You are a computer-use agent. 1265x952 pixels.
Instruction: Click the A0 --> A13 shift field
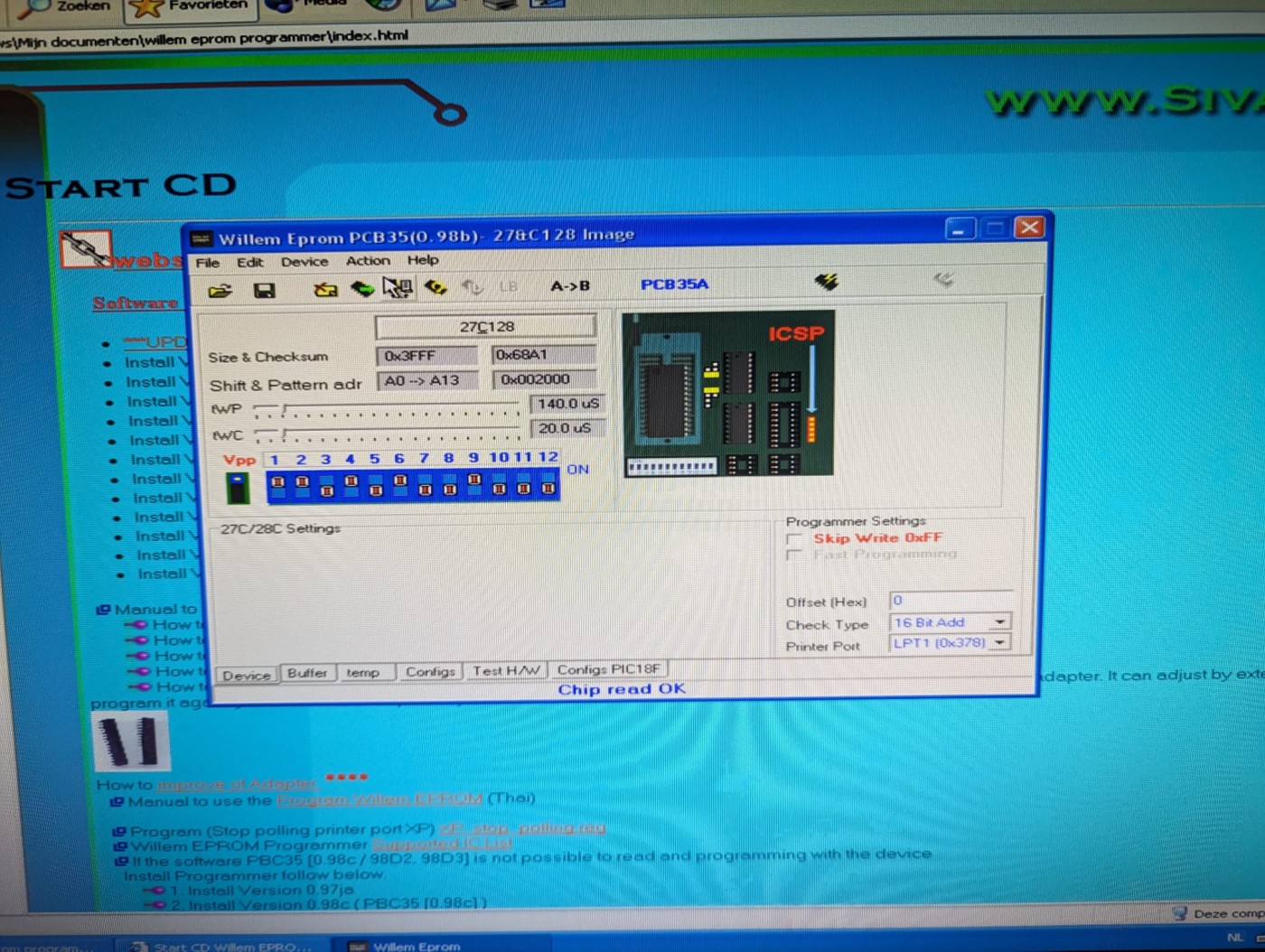coord(426,381)
